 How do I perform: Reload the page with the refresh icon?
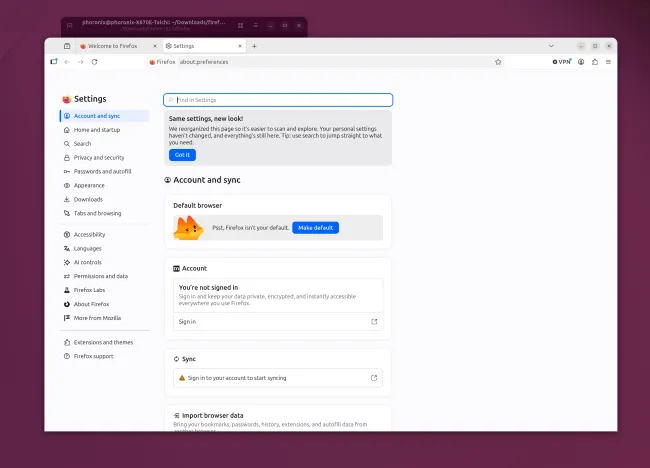95,62
